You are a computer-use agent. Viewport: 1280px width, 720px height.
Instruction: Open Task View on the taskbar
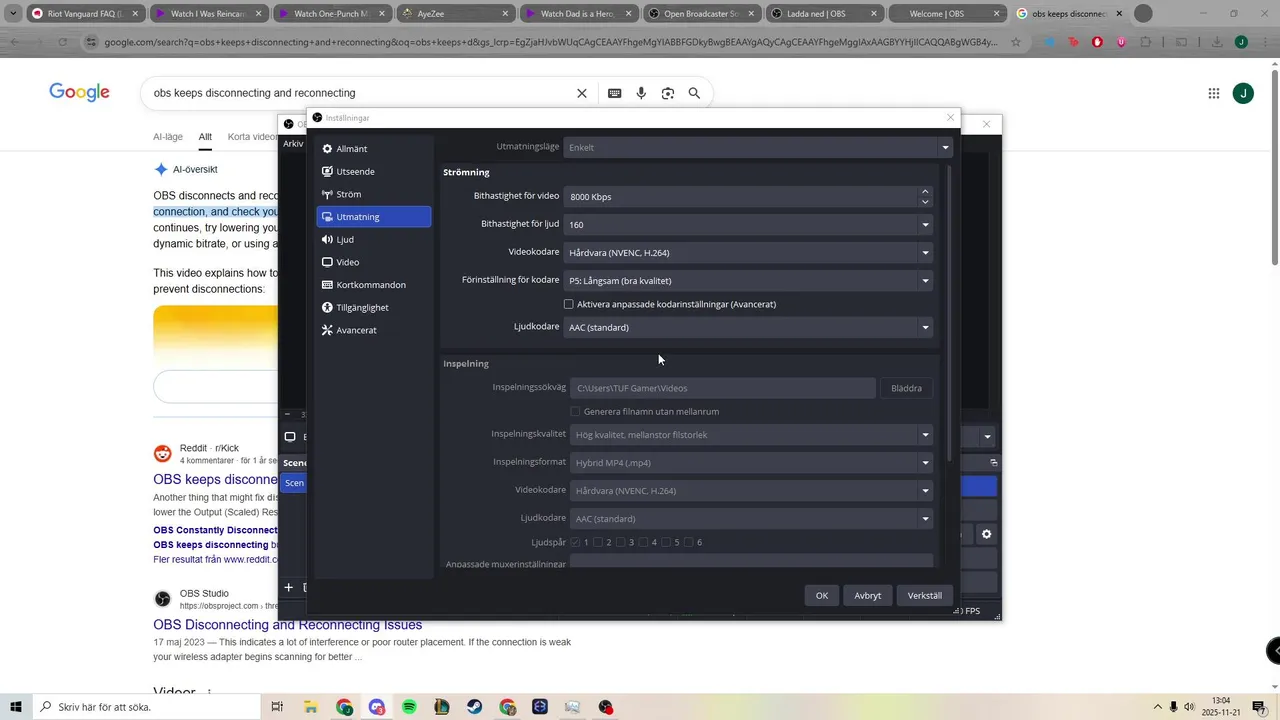pyautogui.click(x=278, y=707)
